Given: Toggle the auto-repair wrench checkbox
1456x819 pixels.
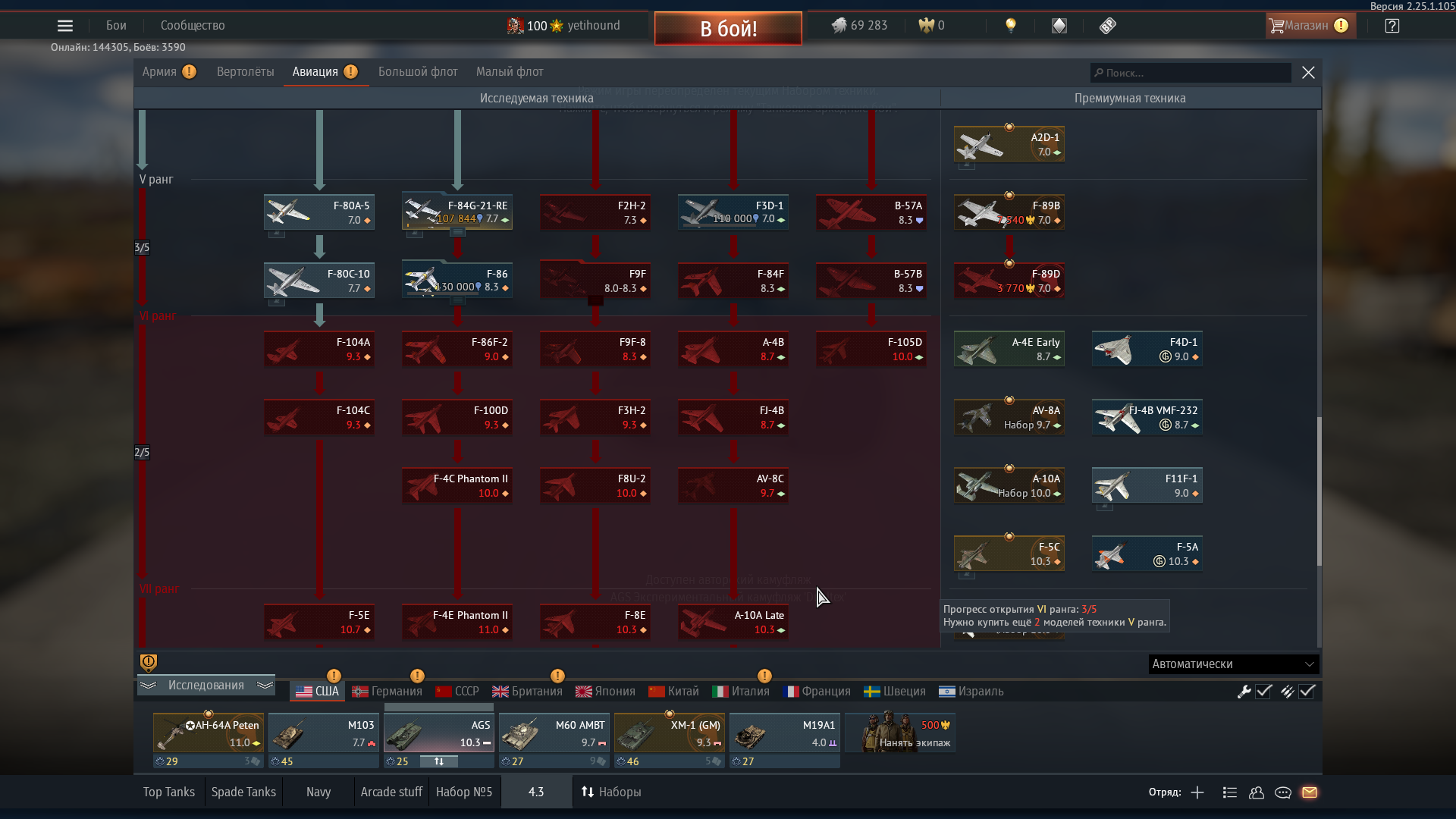Looking at the screenshot, I should (x=1263, y=692).
